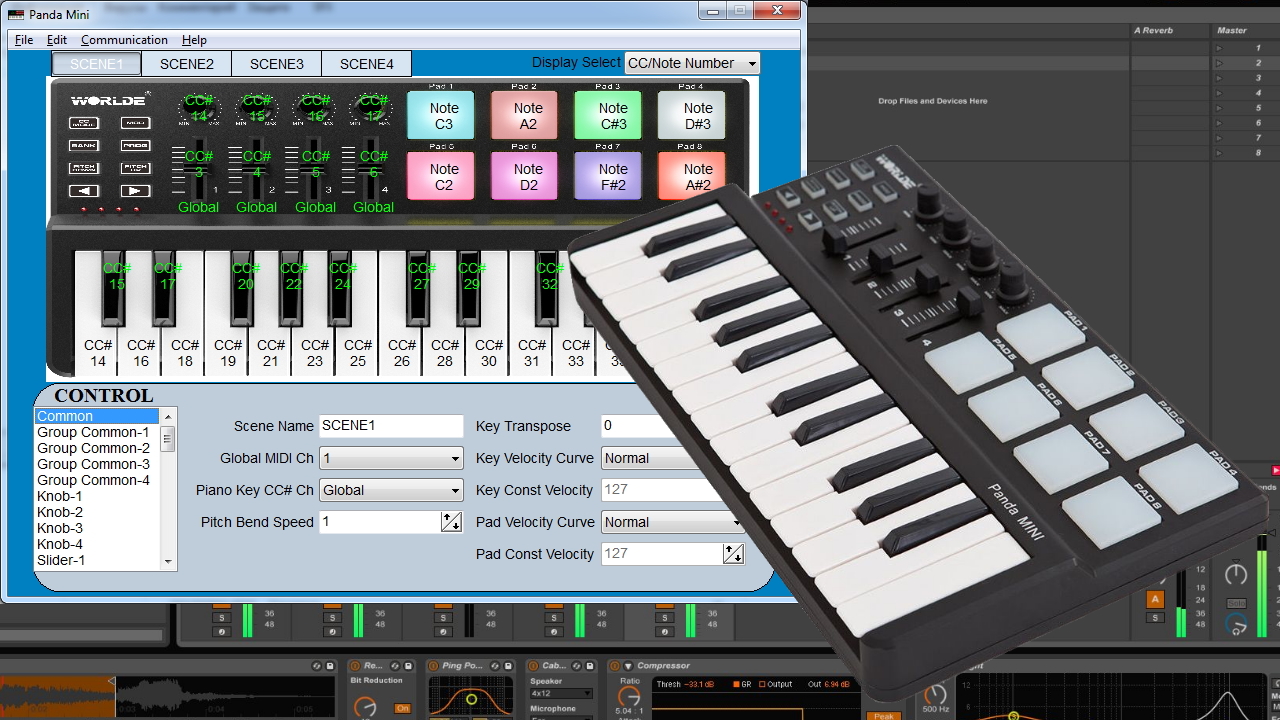
Task: Click the white piano key CC# 30
Action: [x=488, y=352]
